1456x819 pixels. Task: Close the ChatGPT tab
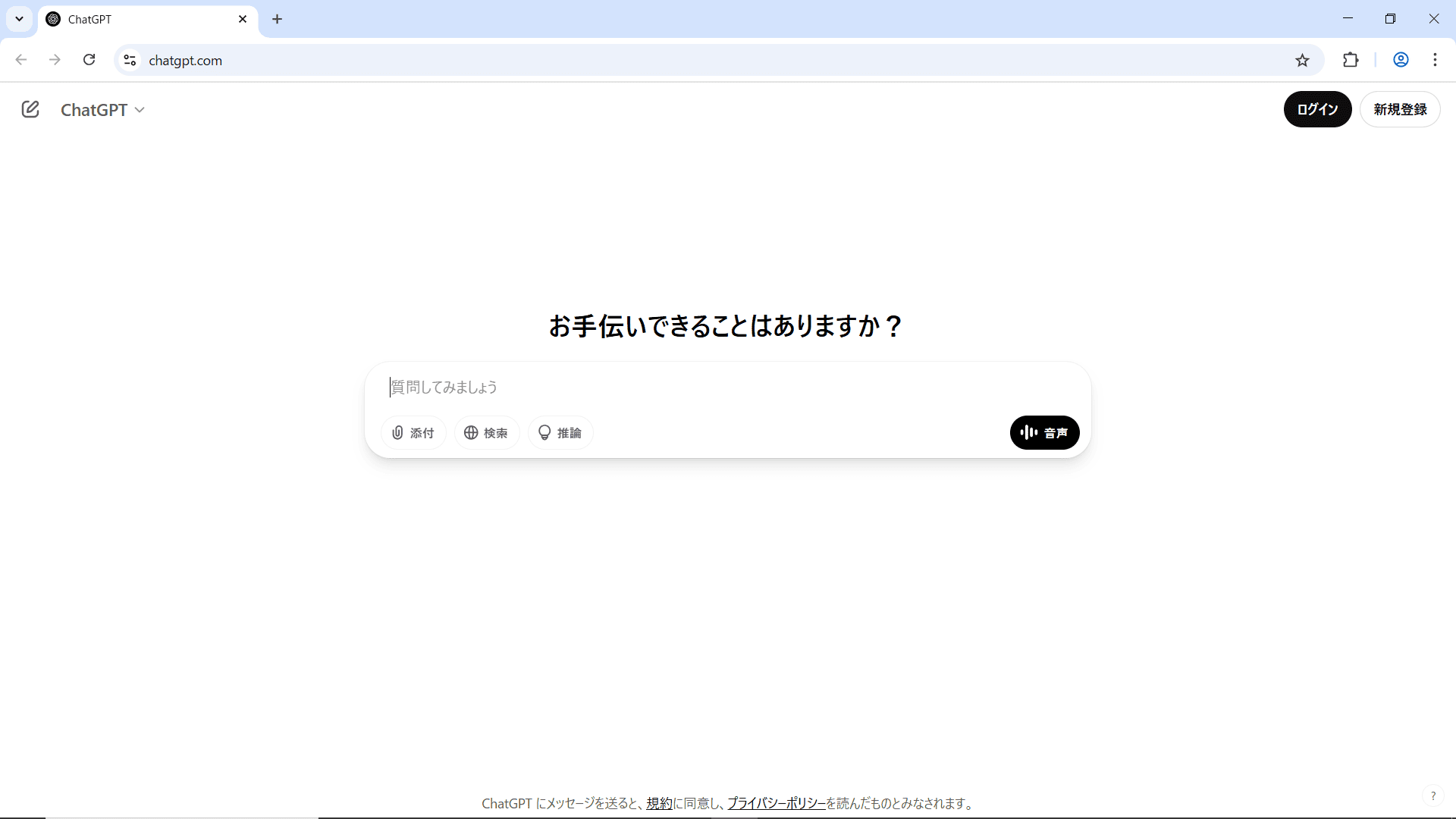point(243,19)
